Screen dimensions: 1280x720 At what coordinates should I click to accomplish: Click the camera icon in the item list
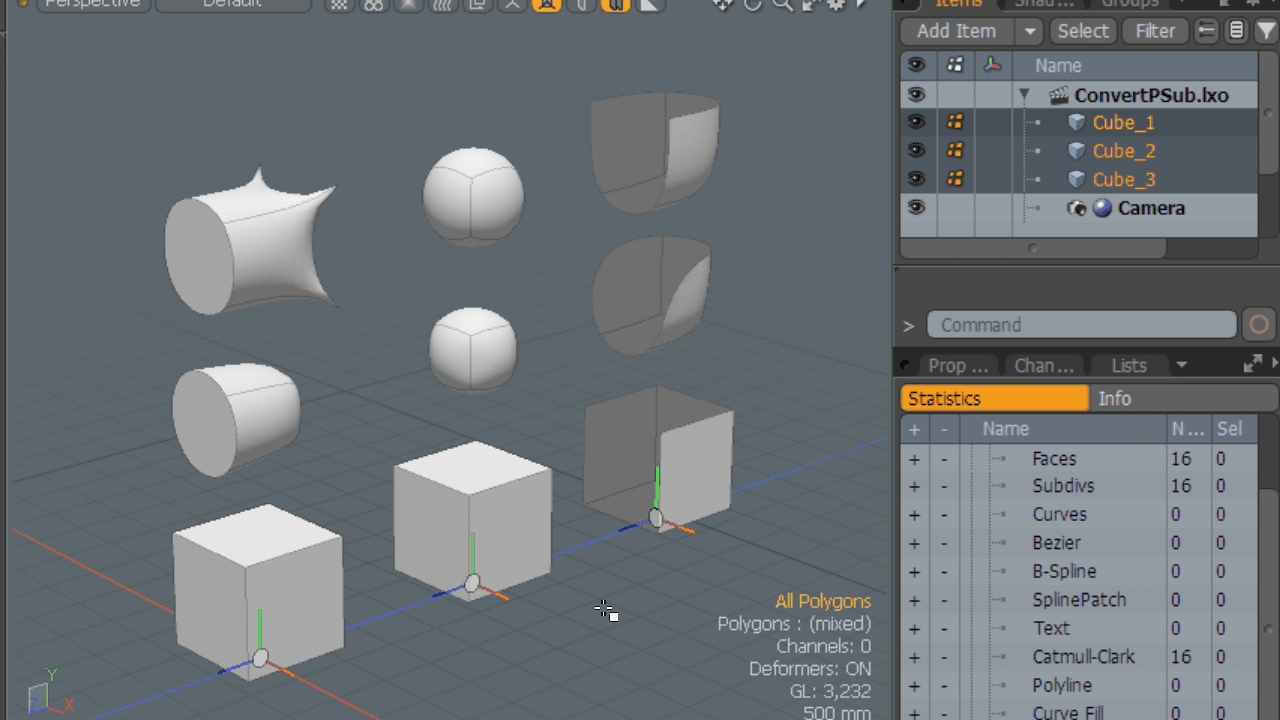(x=1077, y=208)
